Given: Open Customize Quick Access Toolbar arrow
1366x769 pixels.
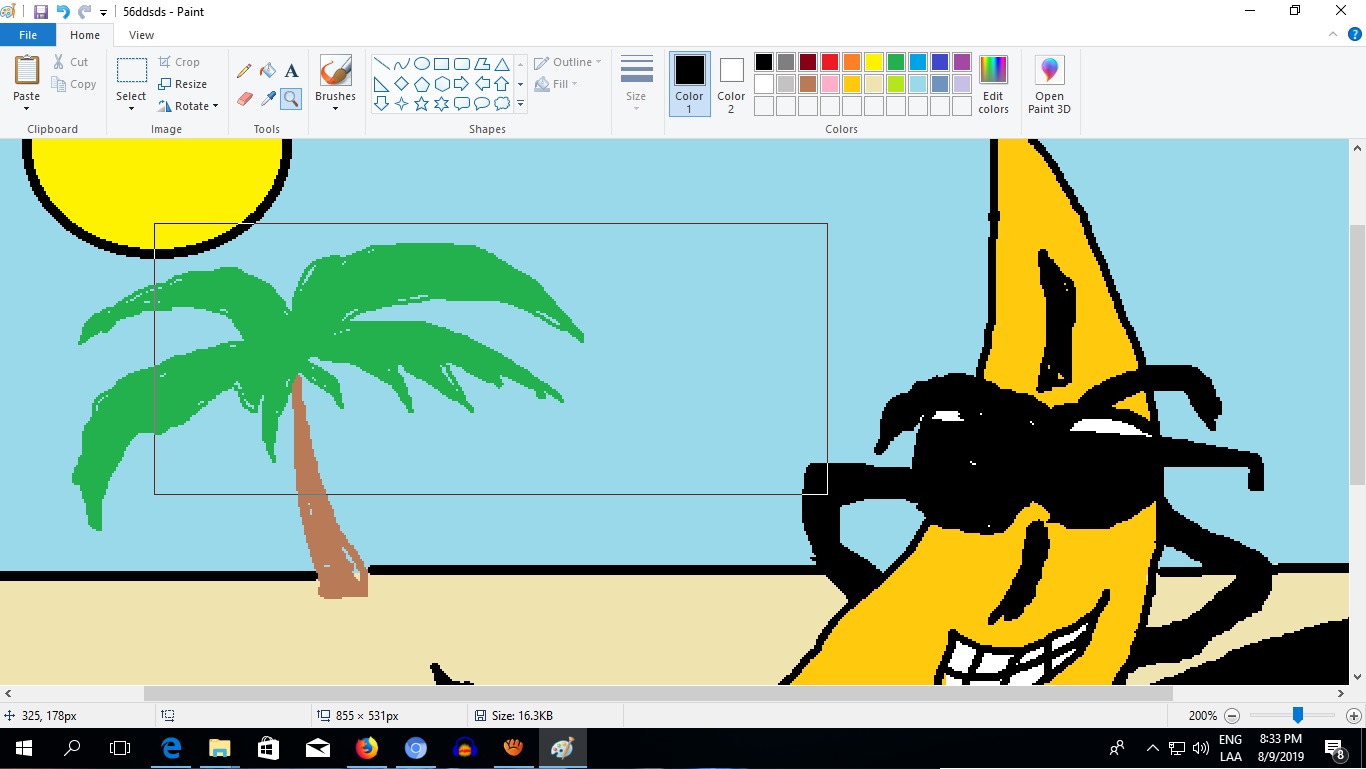Looking at the screenshot, I should 103,13.
